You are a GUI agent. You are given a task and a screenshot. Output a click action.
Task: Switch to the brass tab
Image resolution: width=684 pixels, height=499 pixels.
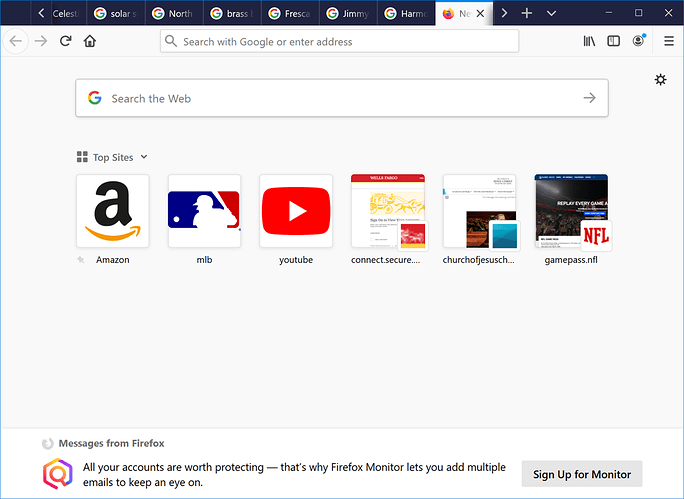[232, 14]
